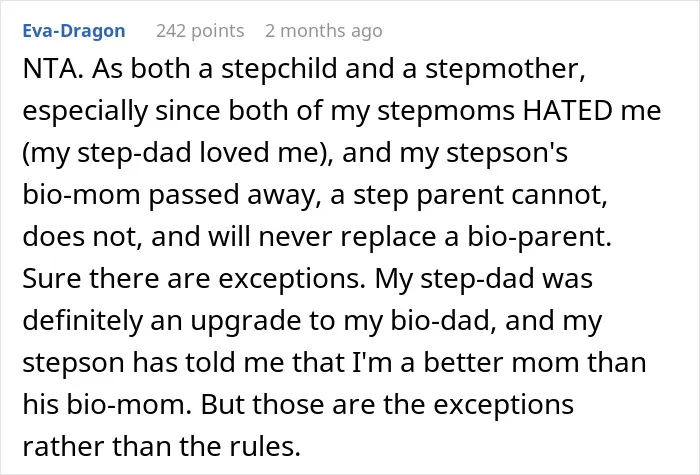The image size is (700, 475).
Task: Open the Eva-Dragon user profile link
Action: [74, 31]
